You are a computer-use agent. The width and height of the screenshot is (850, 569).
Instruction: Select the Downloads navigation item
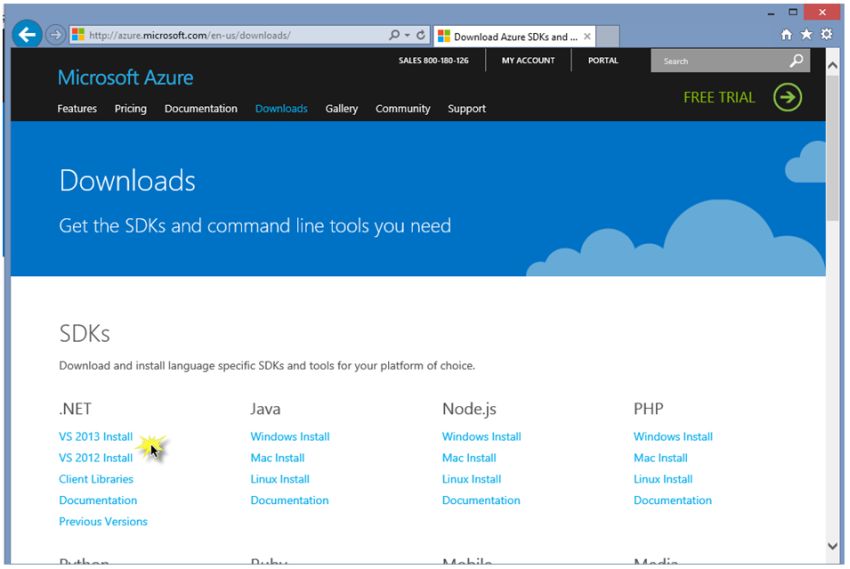click(x=281, y=108)
